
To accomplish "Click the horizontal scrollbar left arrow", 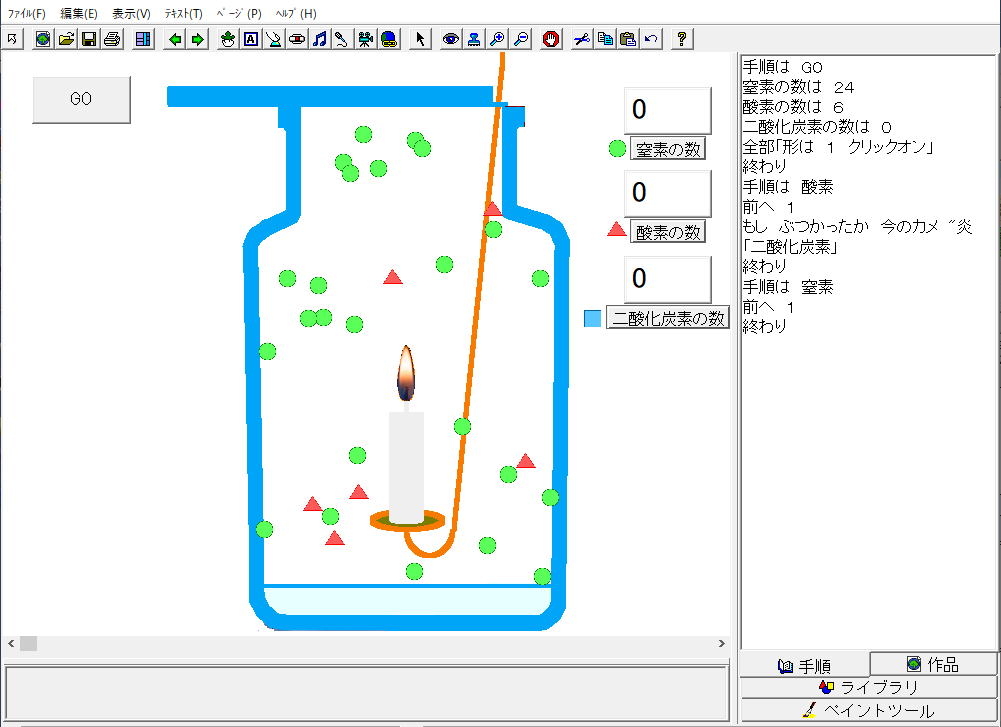I will click(11, 643).
